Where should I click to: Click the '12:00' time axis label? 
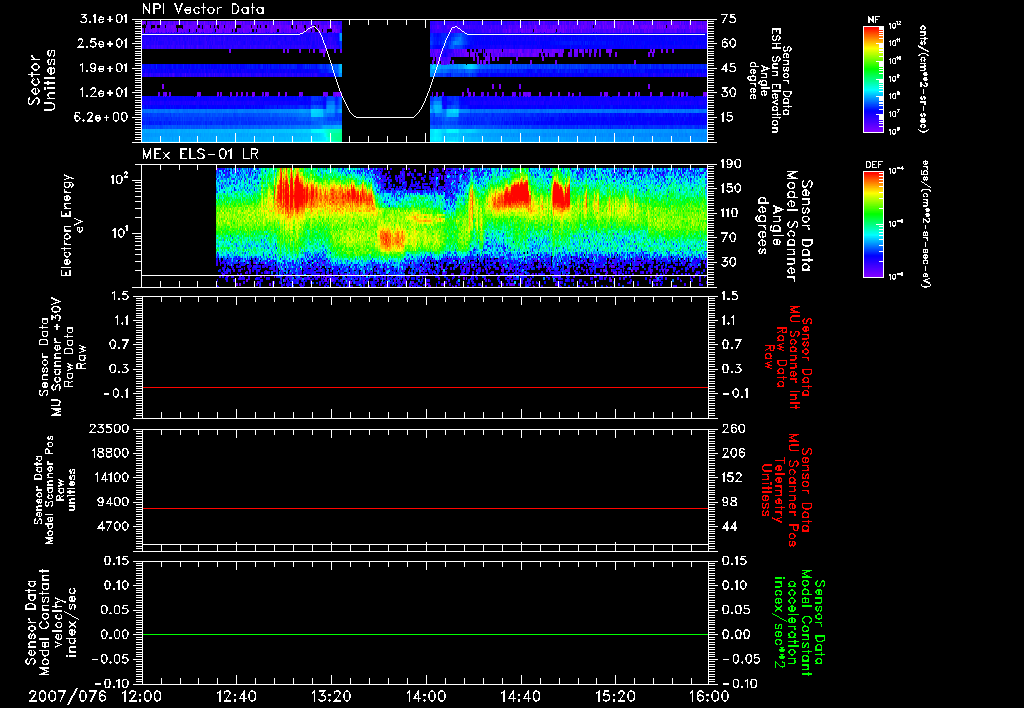click(x=141, y=696)
